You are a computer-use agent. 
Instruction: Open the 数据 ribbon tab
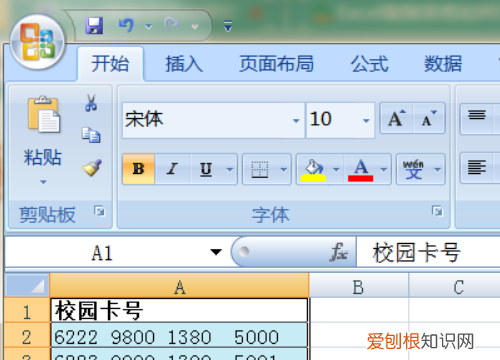(443, 63)
